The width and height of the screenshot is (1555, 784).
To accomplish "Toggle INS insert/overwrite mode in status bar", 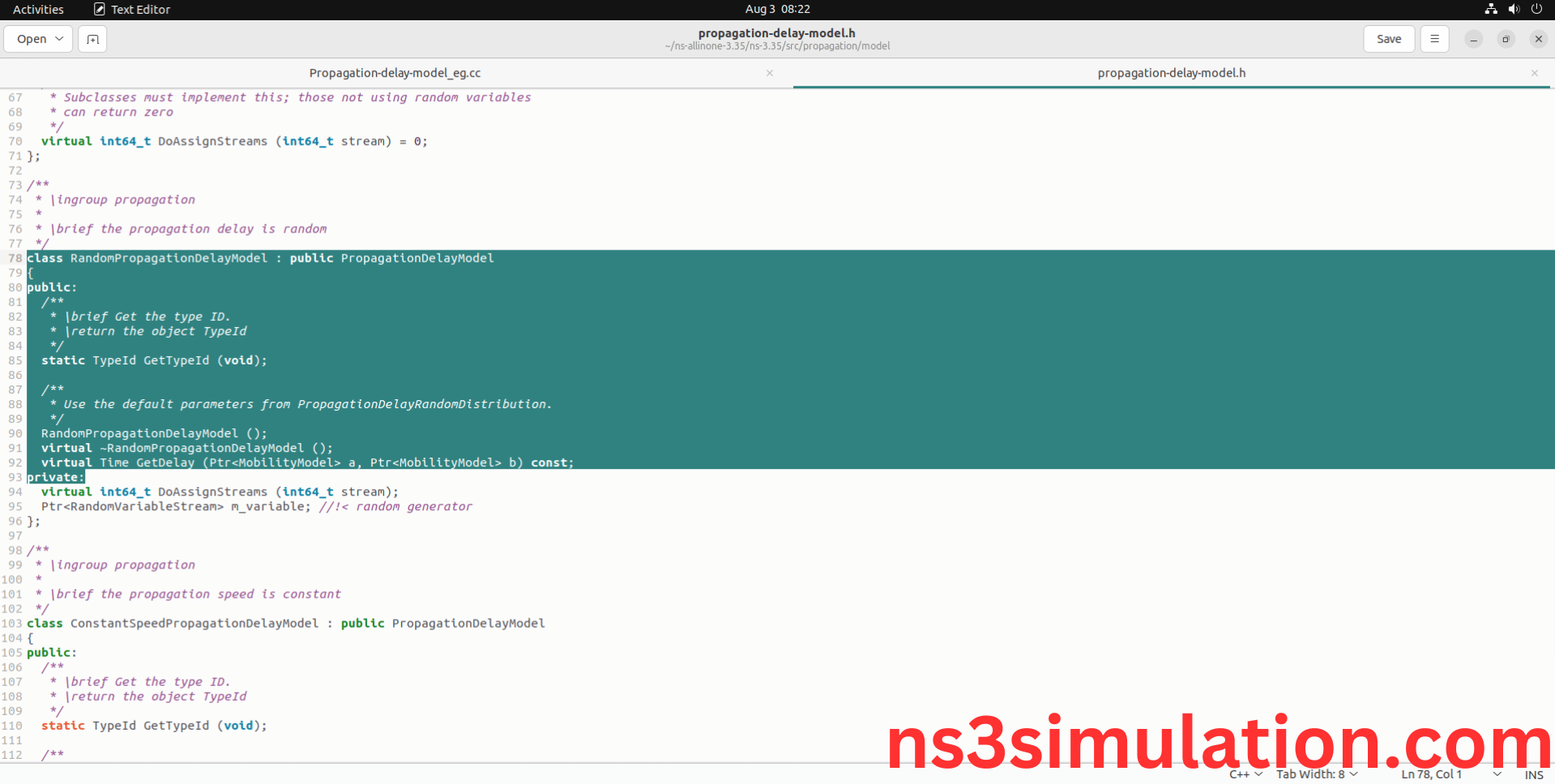I will coord(1533,774).
